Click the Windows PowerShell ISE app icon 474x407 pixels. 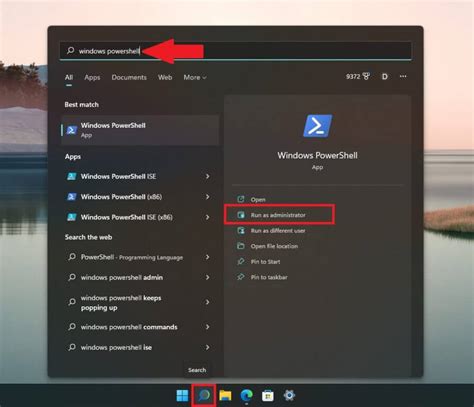tap(72, 176)
